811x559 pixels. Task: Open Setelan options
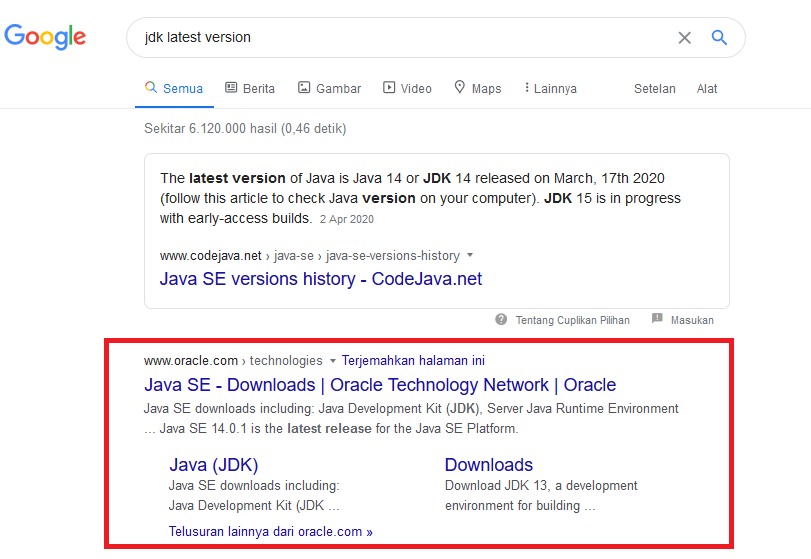pos(655,89)
